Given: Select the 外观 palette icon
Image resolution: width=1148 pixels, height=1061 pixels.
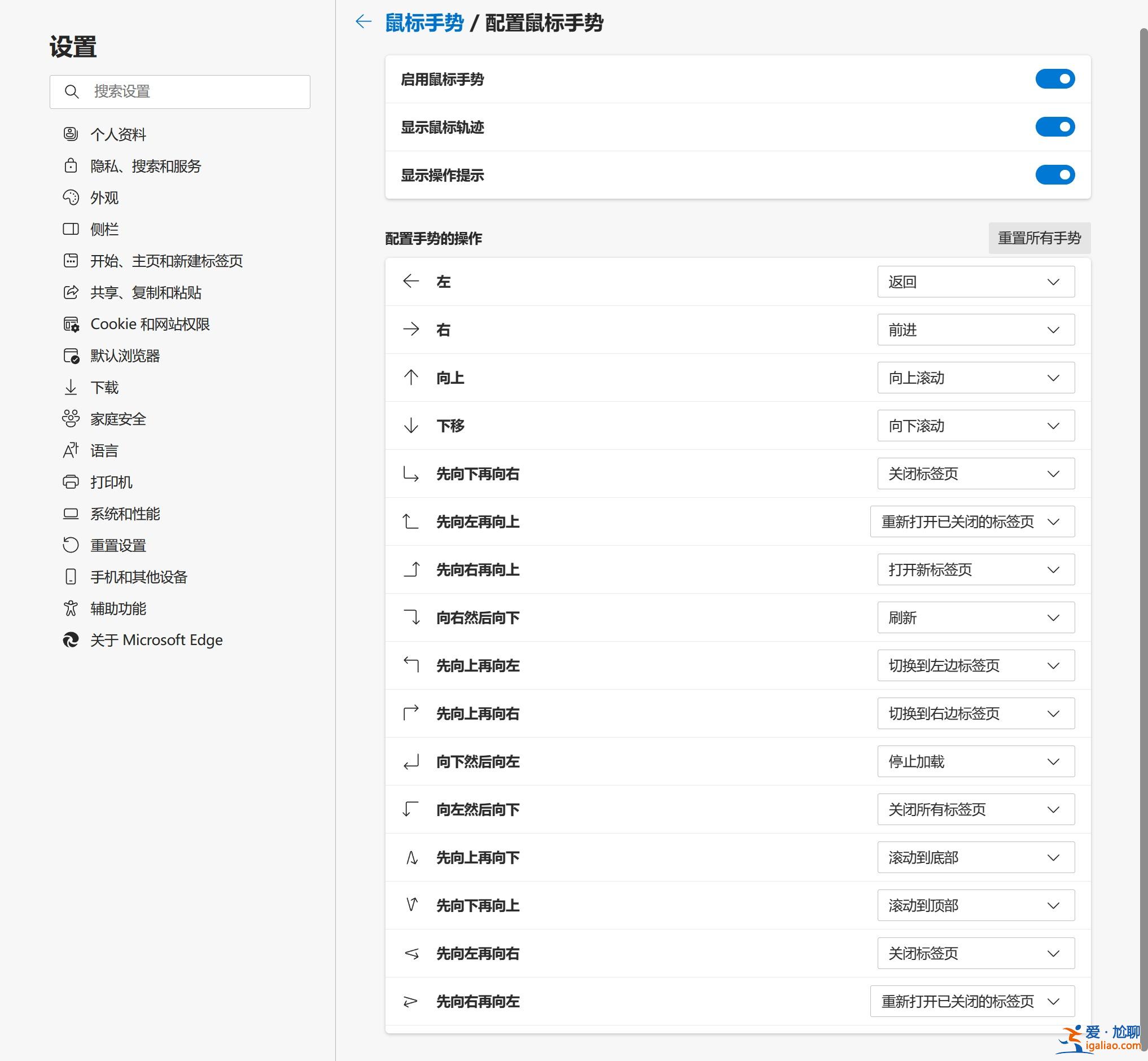Looking at the screenshot, I should point(71,198).
